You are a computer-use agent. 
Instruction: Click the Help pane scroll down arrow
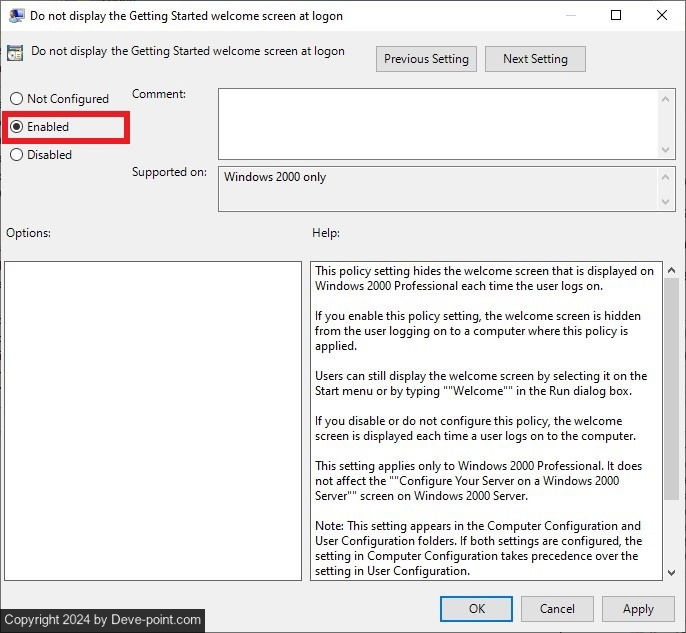(671, 571)
